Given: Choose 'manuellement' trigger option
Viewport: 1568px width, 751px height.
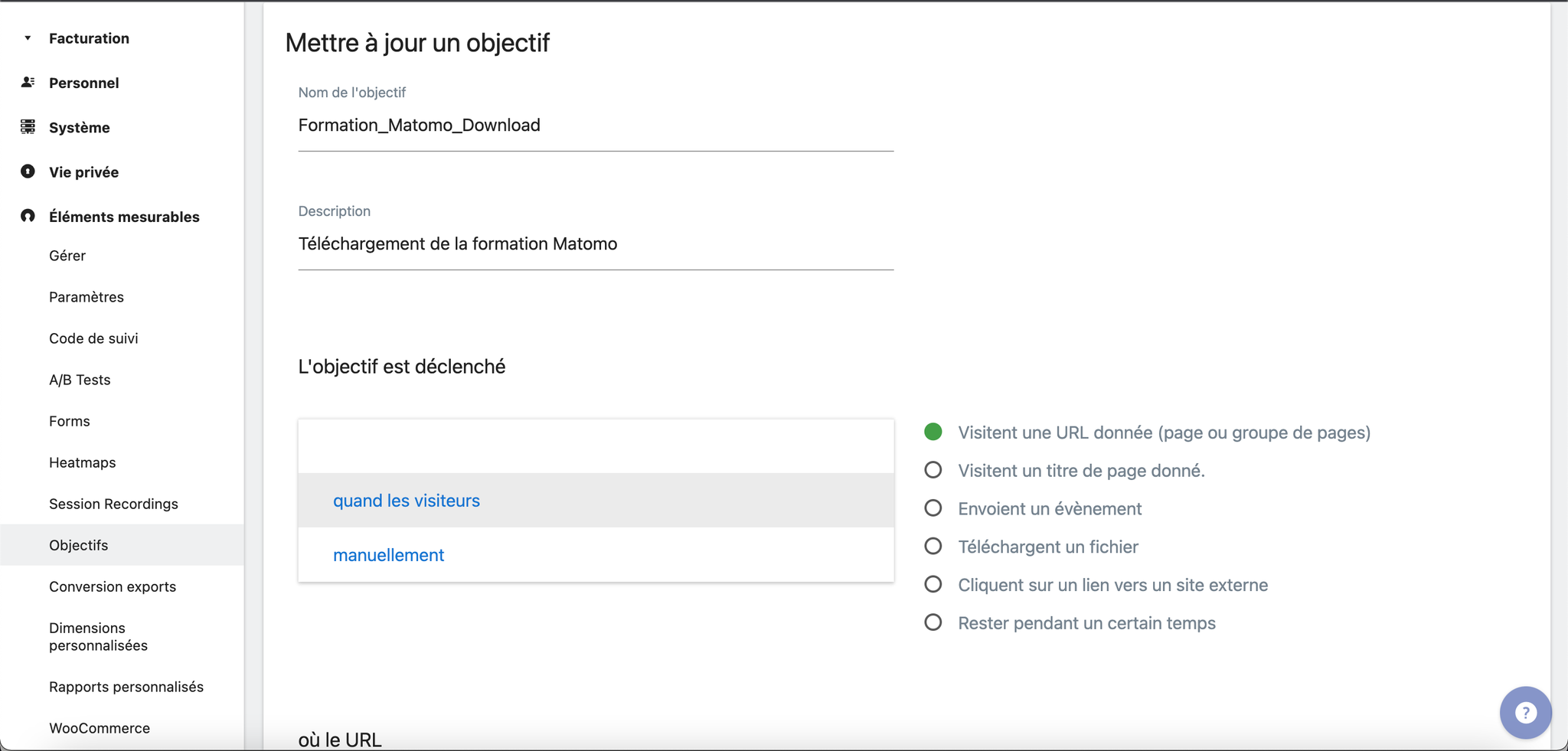Looking at the screenshot, I should point(596,555).
